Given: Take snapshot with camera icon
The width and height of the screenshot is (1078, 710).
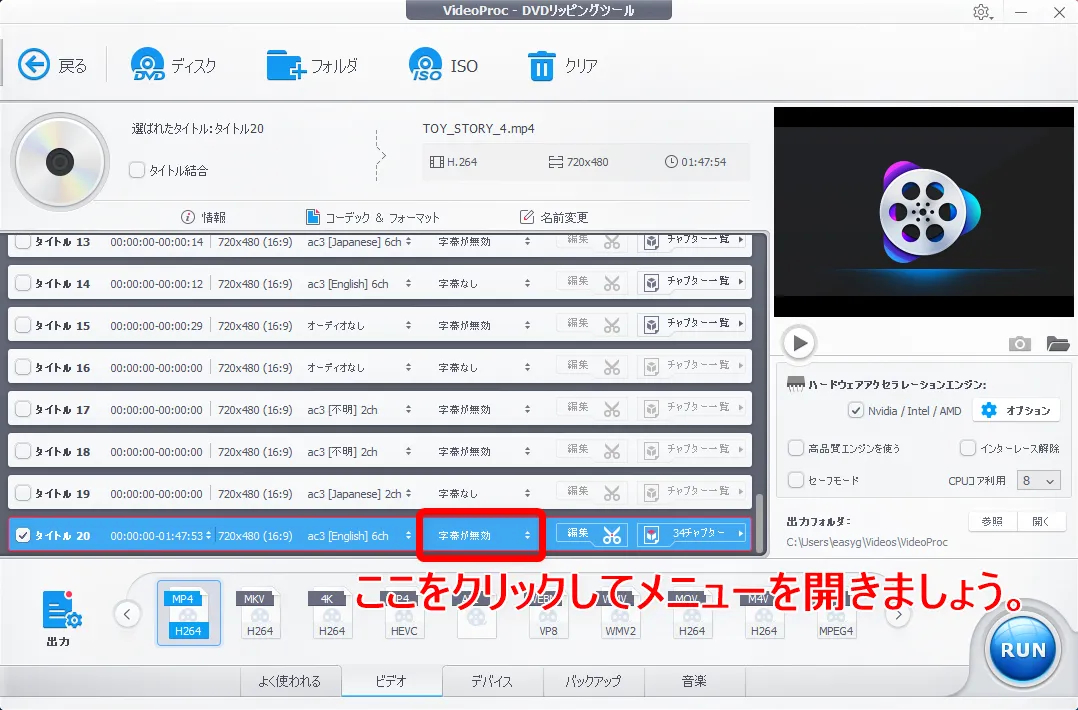Looking at the screenshot, I should click(x=1020, y=343).
